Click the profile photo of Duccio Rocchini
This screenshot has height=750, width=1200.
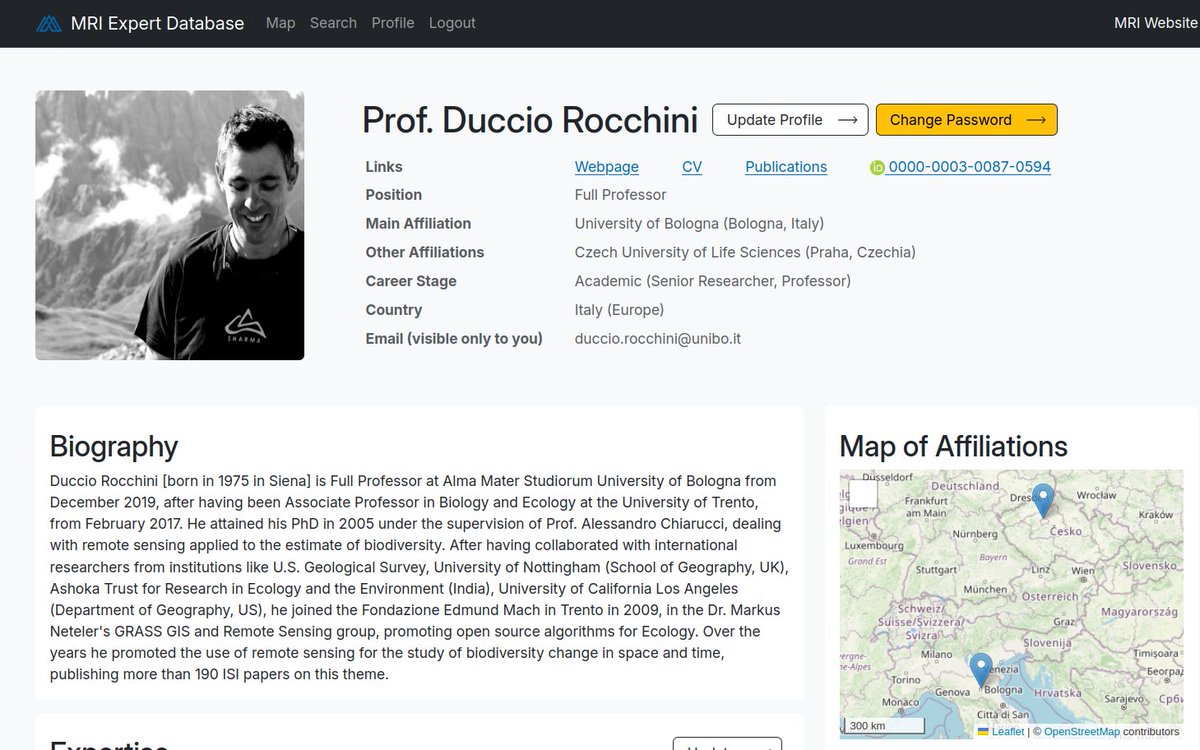click(x=170, y=225)
